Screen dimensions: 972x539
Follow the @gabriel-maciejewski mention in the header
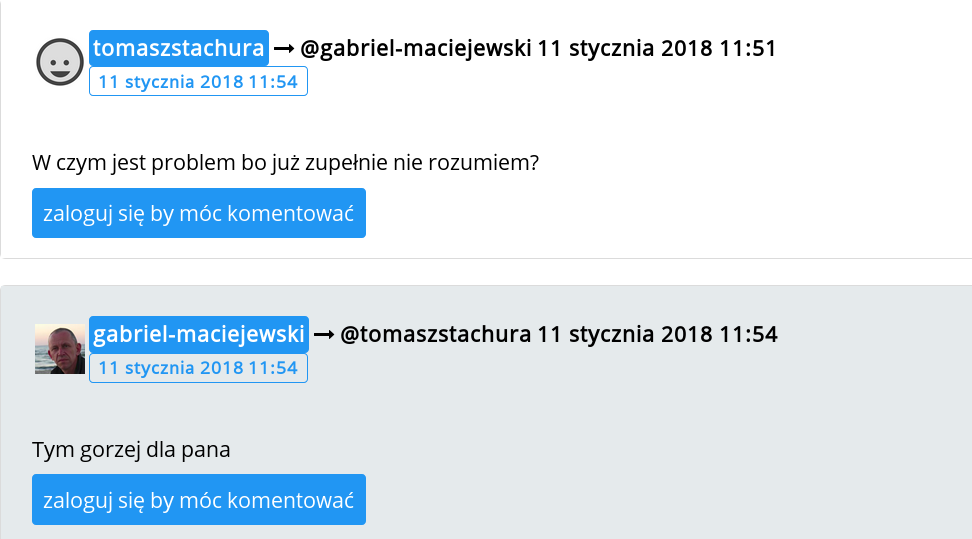pyautogui.click(x=415, y=48)
